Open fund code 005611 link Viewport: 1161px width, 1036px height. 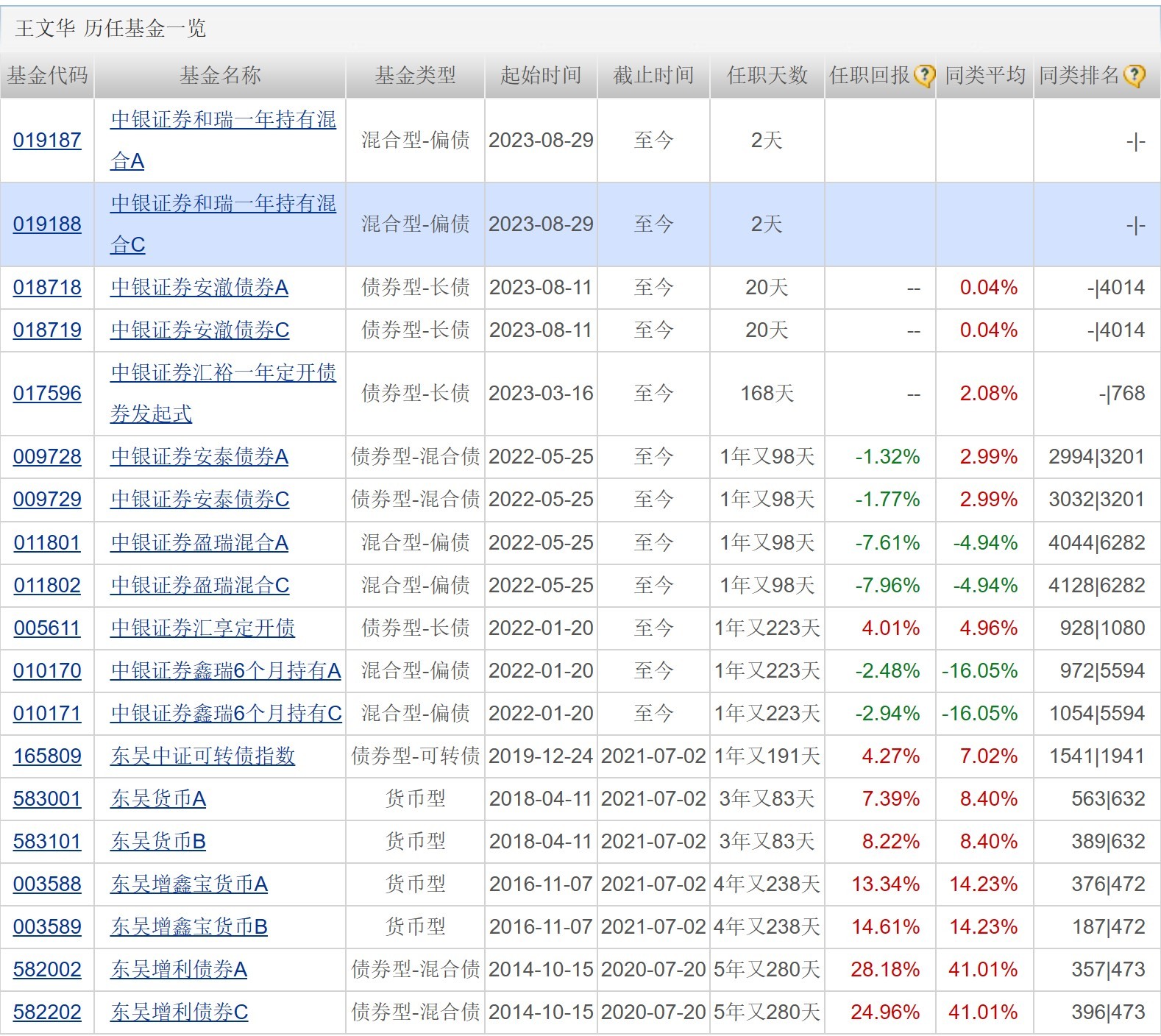(47, 628)
